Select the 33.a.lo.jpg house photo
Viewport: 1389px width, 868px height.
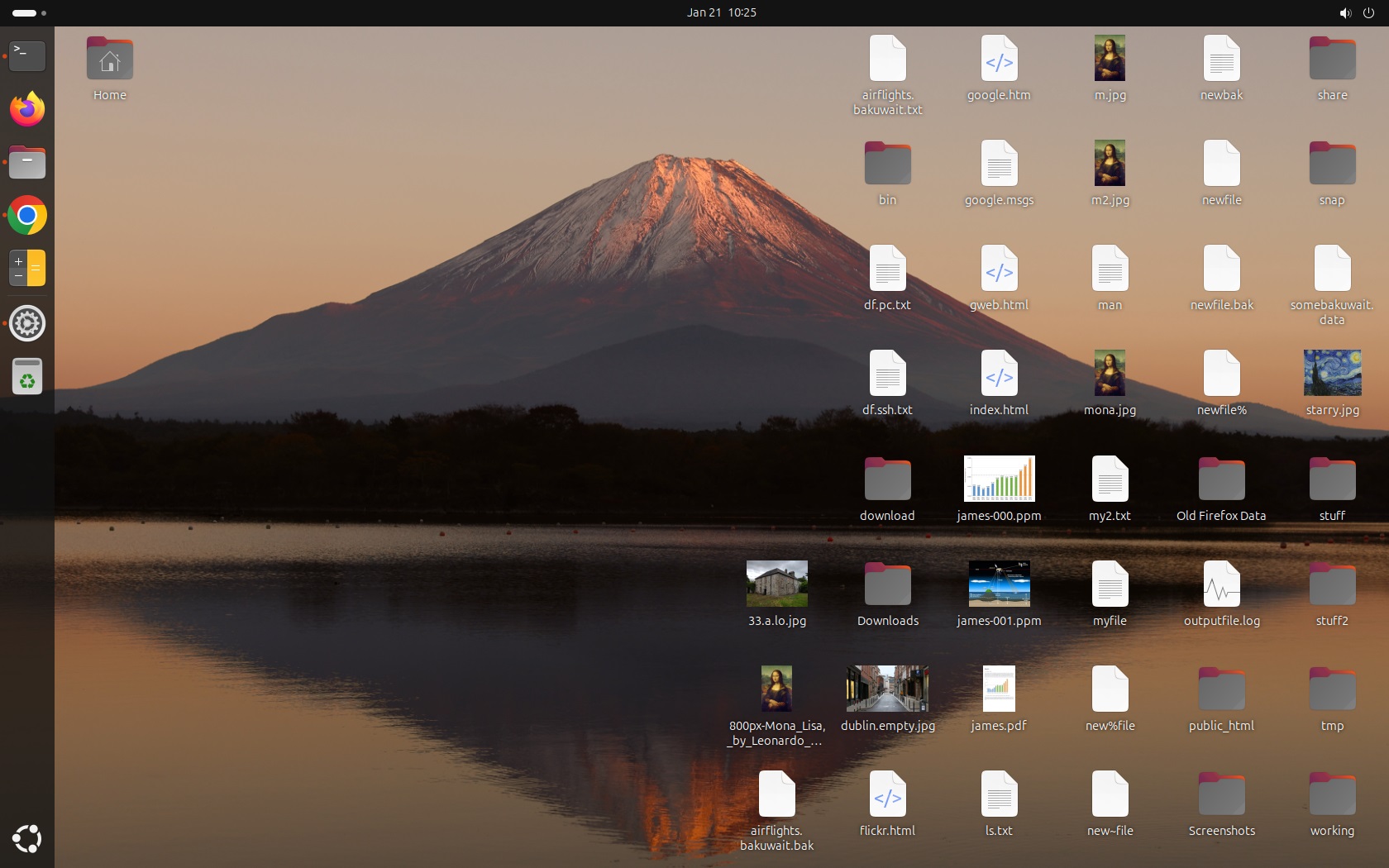click(x=776, y=584)
